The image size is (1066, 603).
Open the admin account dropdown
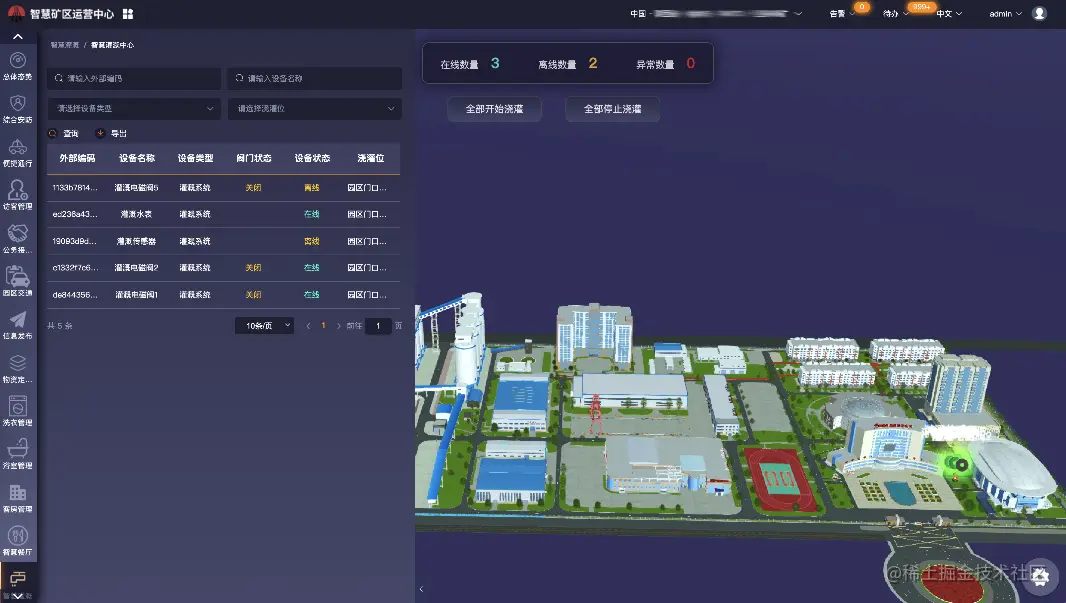[x=1005, y=14]
